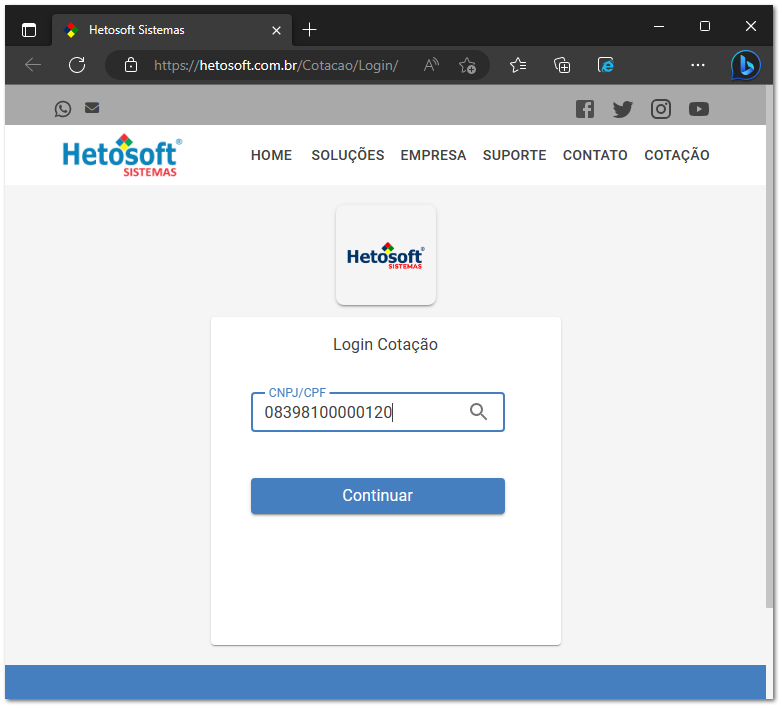The height and width of the screenshot is (708, 782).
Task: Click the Hetosoft logo card above login
Action: (x=386, y=255)
